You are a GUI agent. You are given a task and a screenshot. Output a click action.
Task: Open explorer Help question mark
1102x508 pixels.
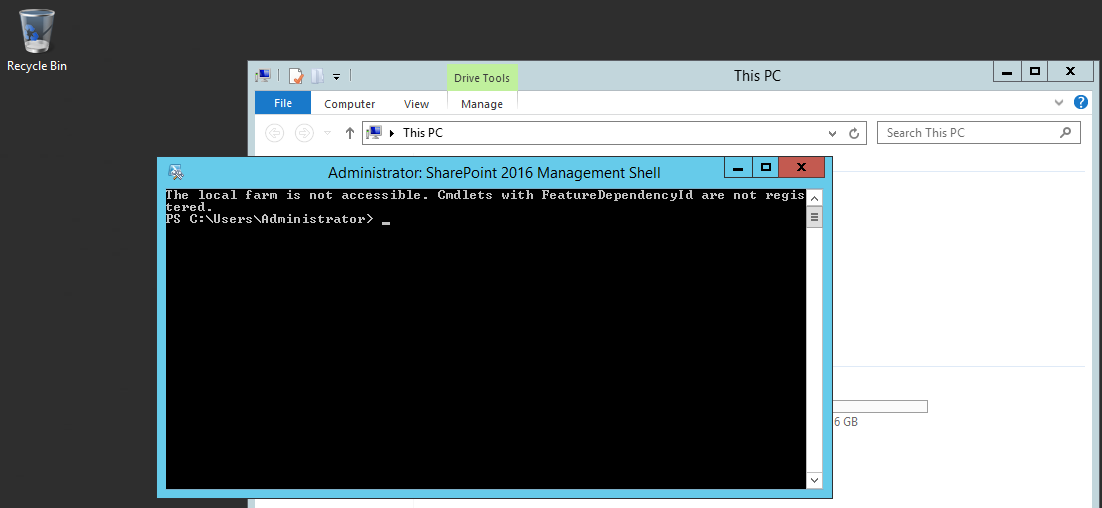coord(1082,103)
